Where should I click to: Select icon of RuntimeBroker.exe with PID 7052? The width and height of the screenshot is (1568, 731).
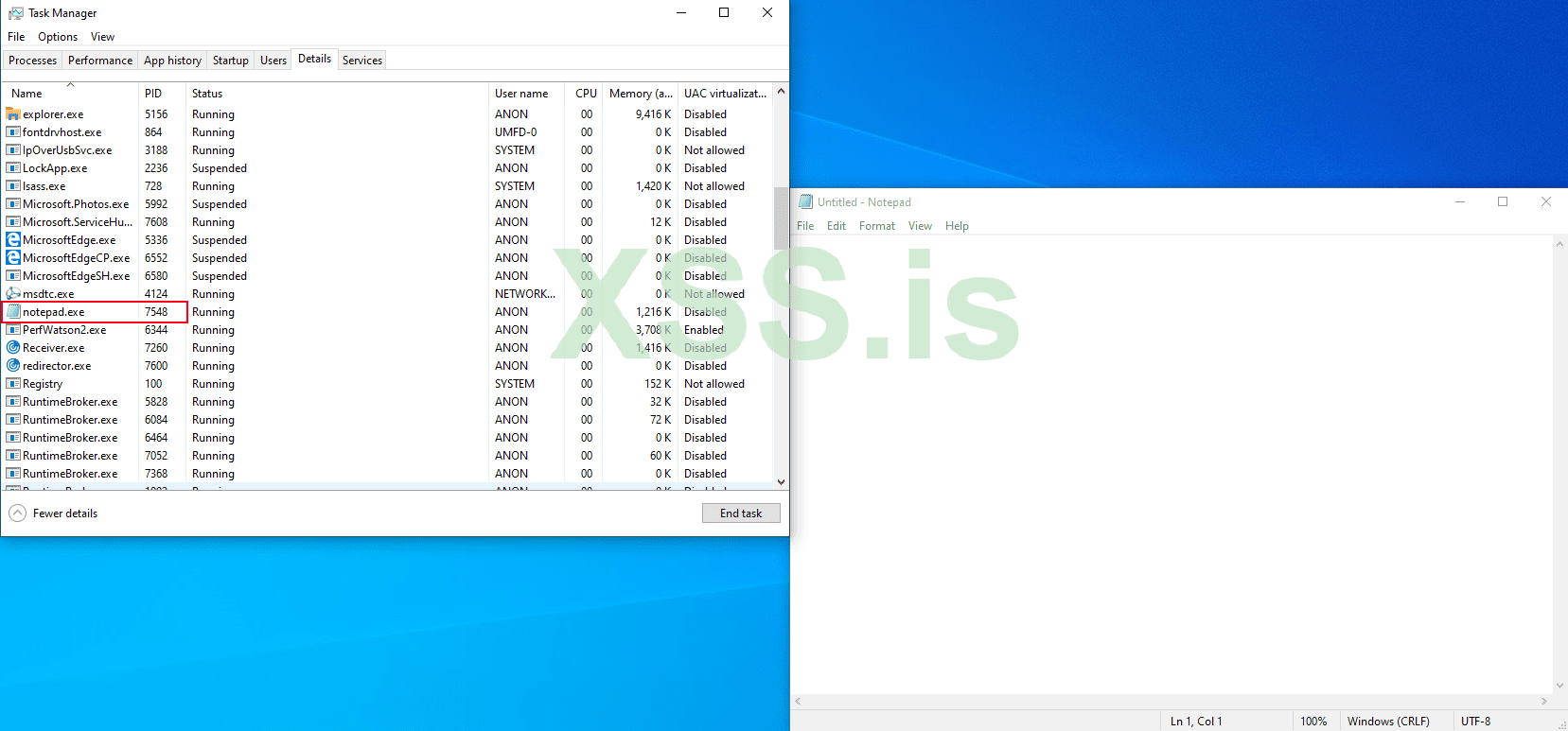tap(13, 456)
